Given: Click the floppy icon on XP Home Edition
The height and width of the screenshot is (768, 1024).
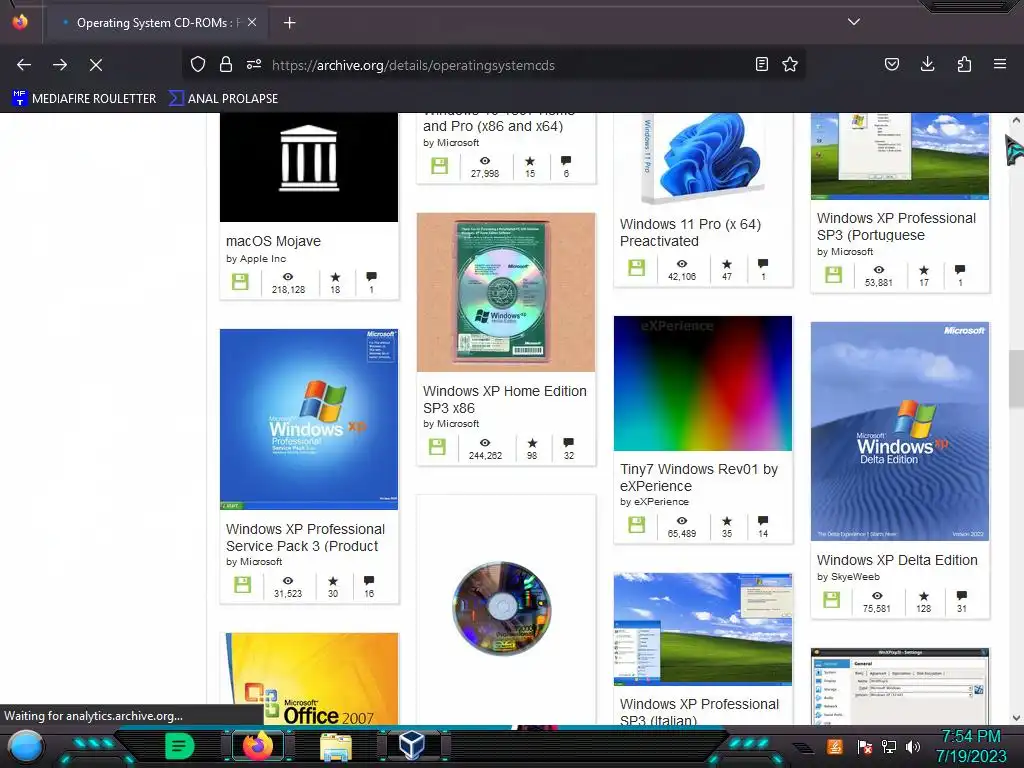Looking at the screenshot, I should click(437, 447).
